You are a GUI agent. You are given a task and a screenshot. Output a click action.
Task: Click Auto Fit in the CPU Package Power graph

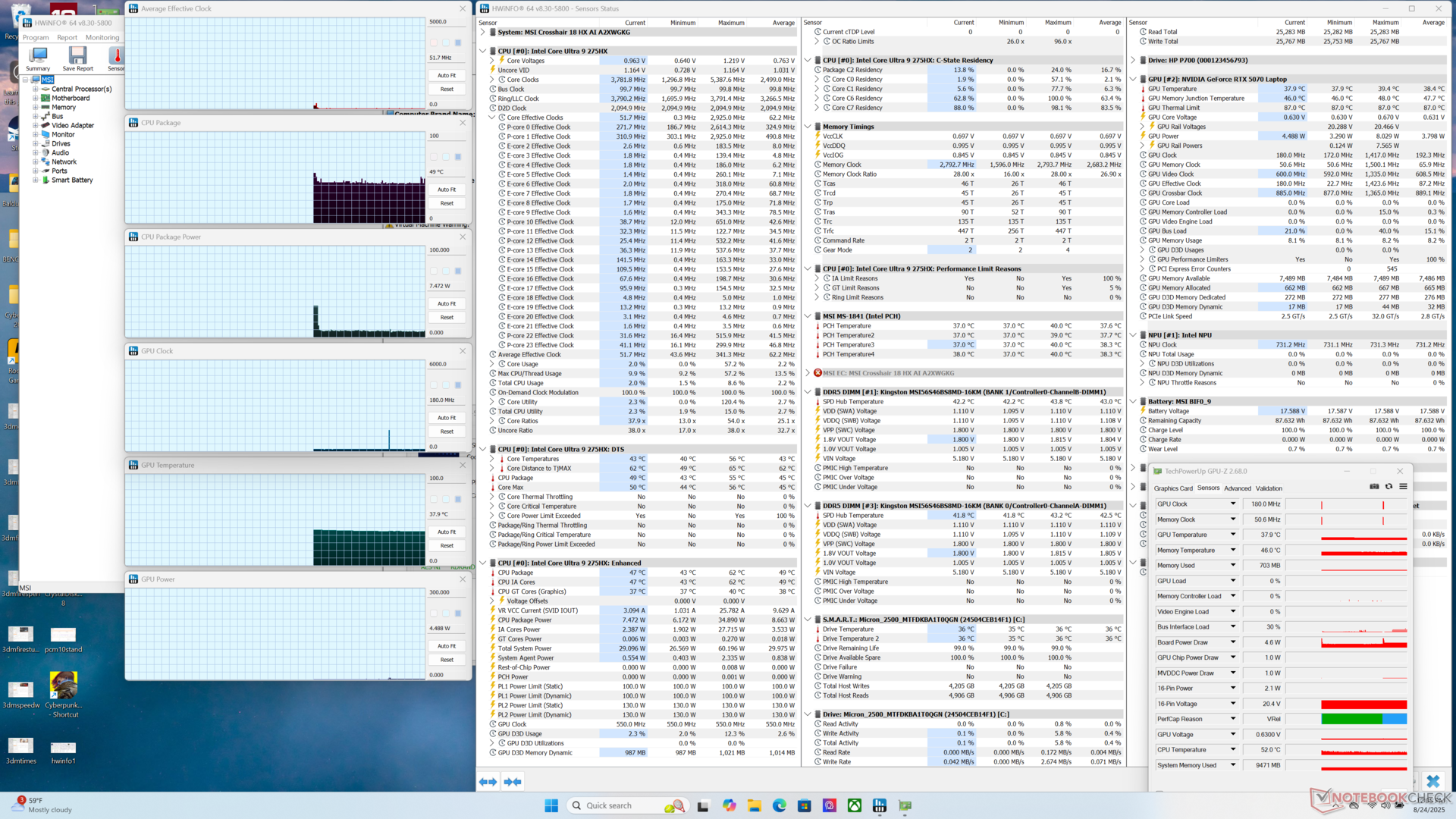point(447,304)
